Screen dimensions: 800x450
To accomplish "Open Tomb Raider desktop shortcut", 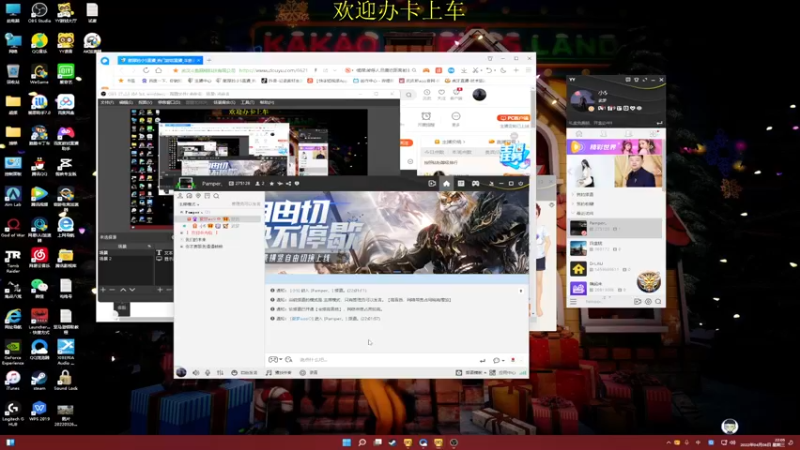I will click(x=13, y=261).
